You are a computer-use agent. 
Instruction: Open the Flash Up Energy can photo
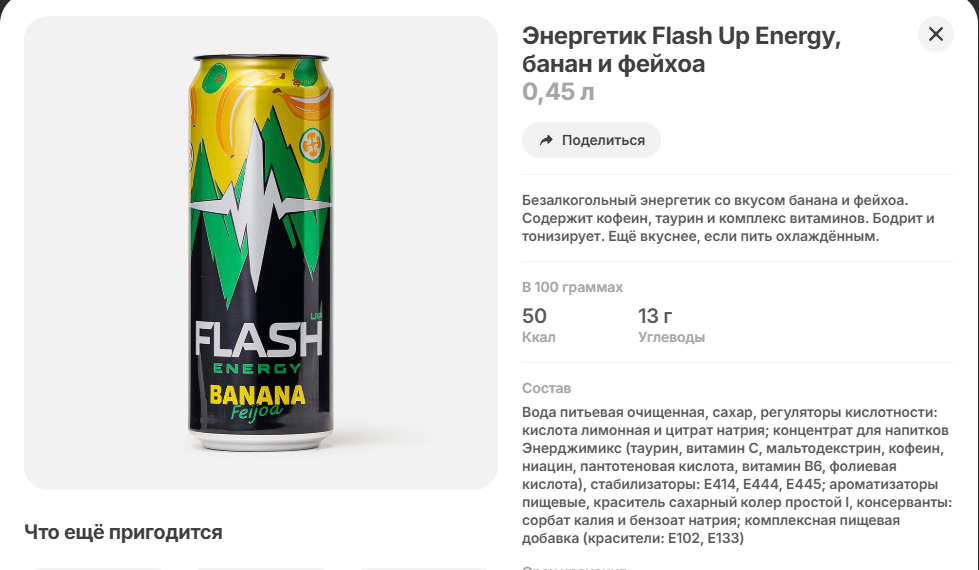tap(261, 253)
